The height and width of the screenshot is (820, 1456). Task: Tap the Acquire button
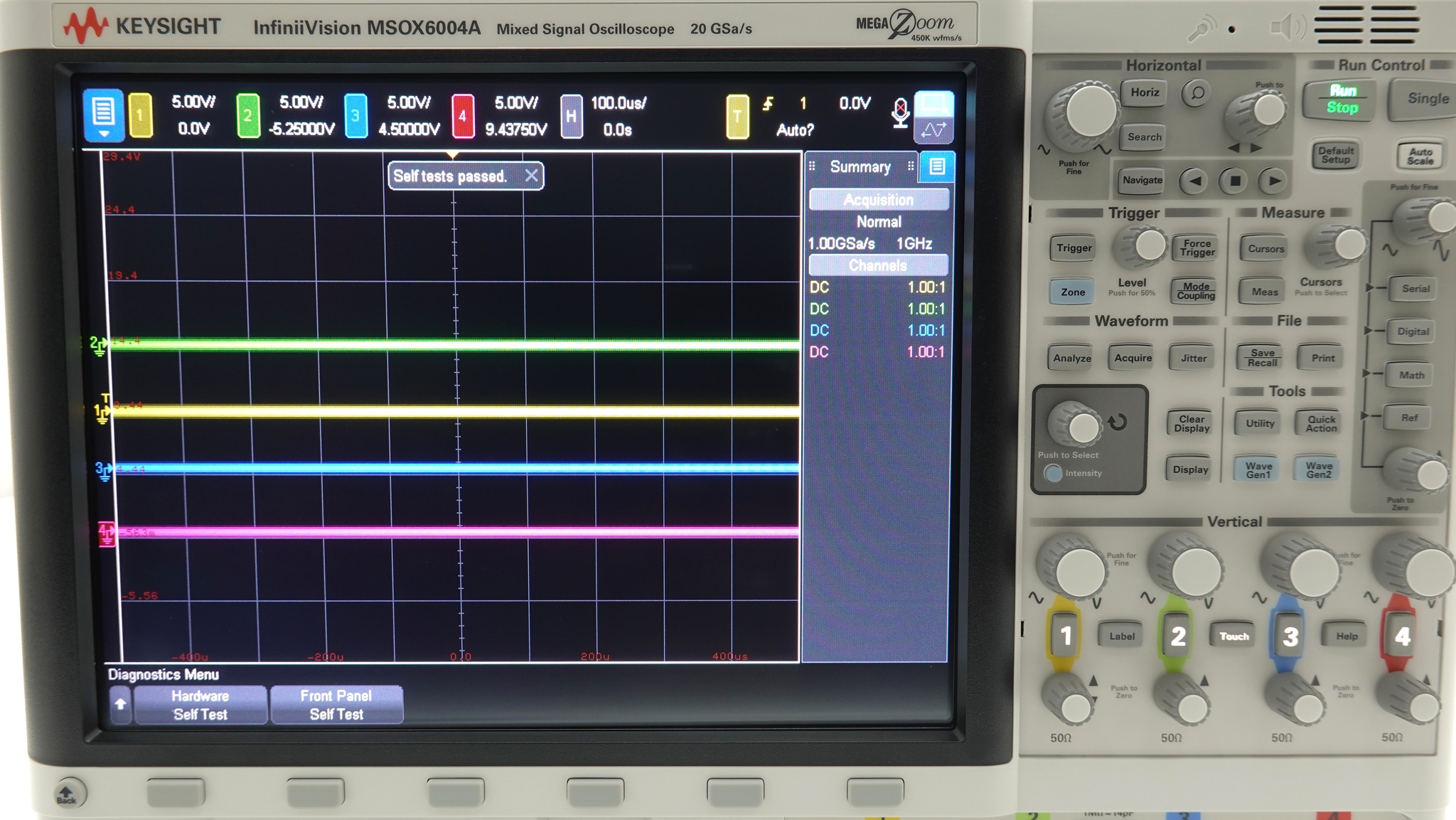pyautogui.click(x=1133, y=358)
